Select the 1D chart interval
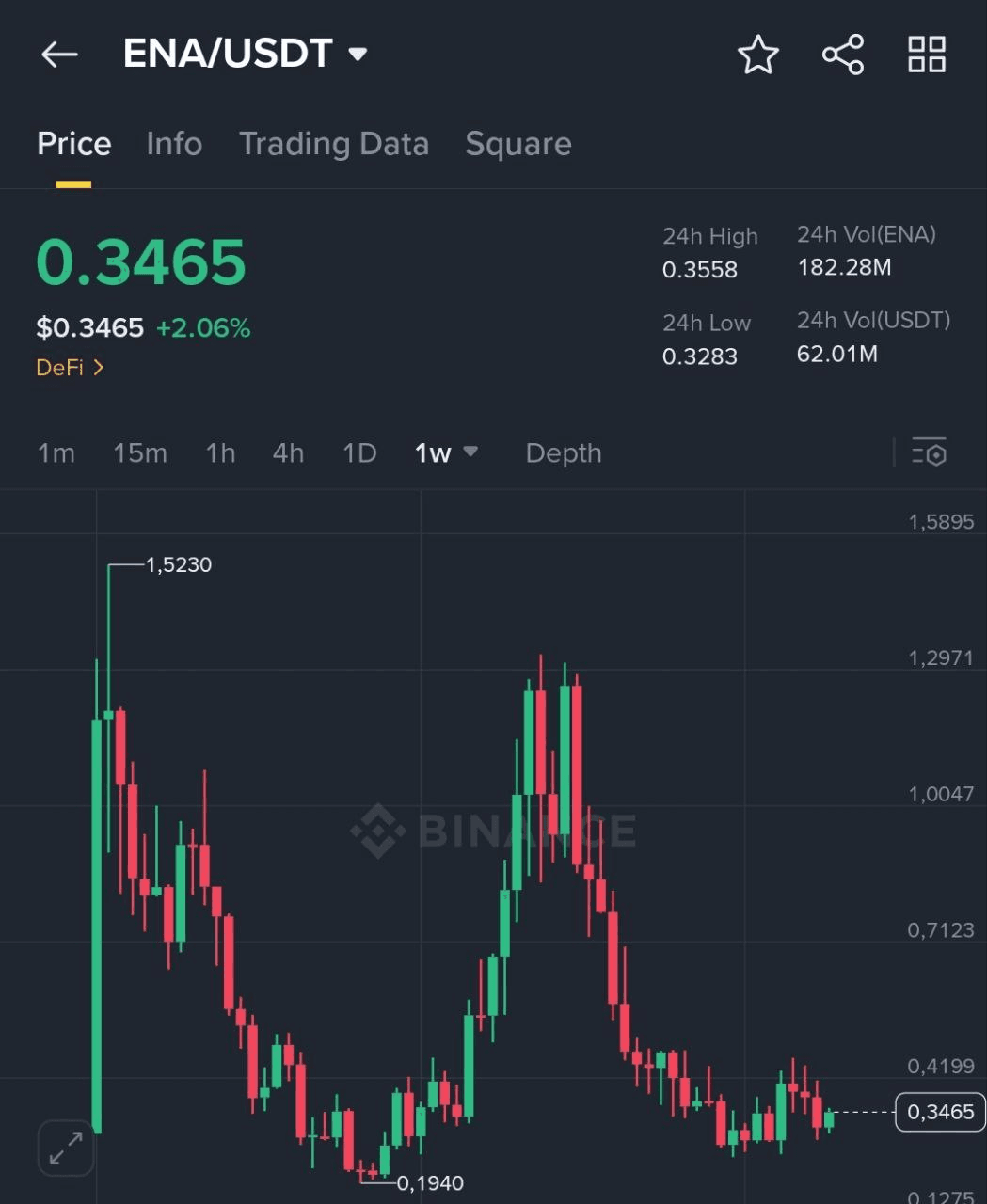 [x=359, y=453]
